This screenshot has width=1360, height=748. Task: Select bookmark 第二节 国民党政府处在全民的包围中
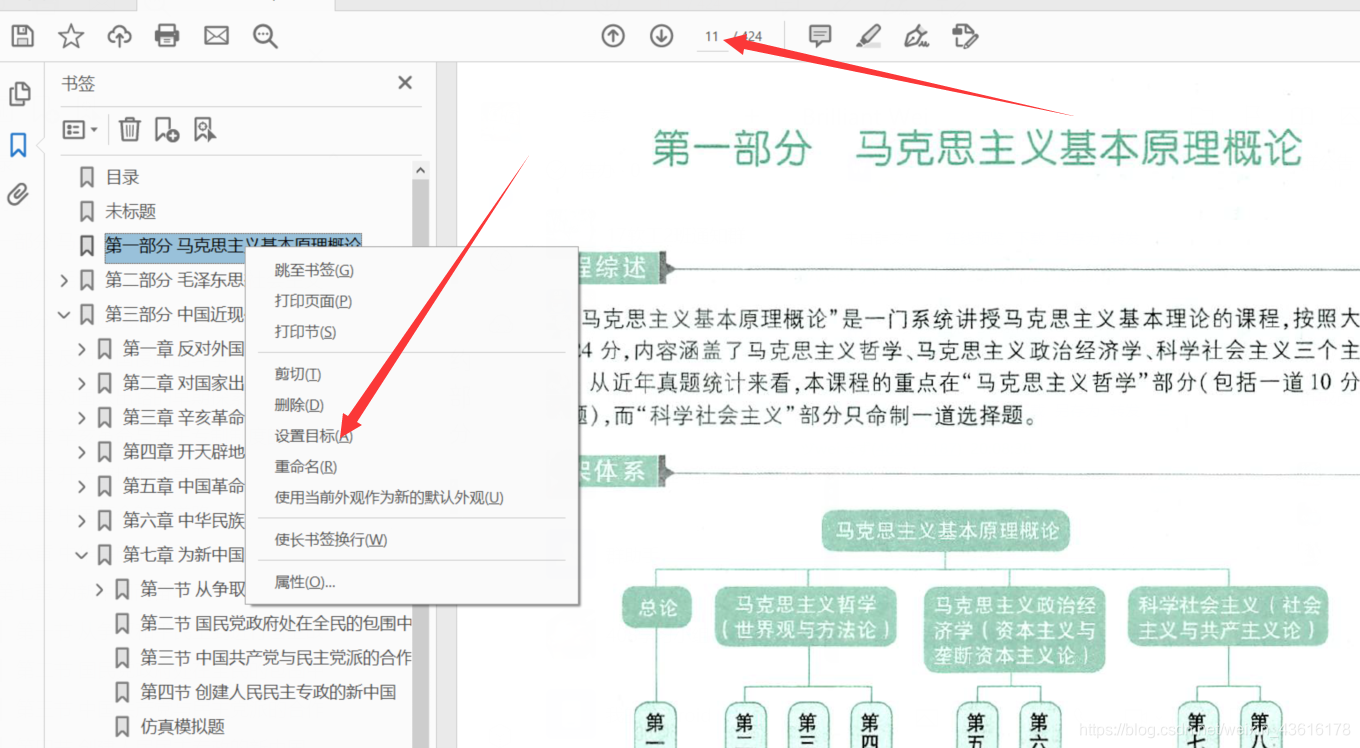[x=276, y=623]
